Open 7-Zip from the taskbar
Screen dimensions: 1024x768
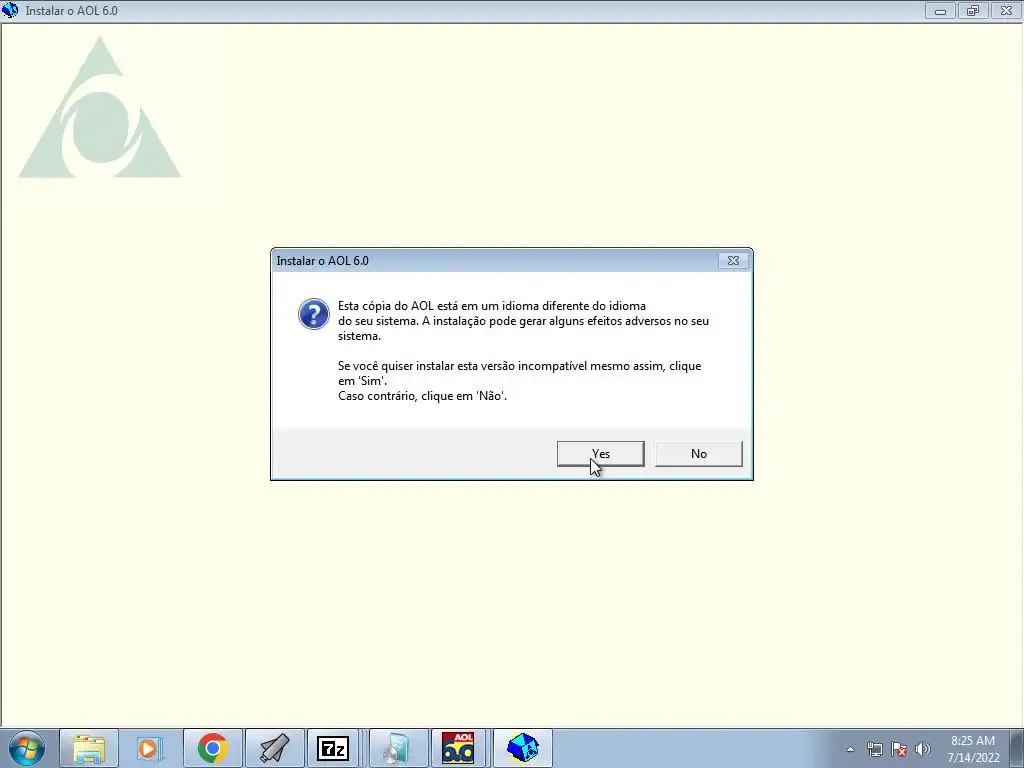[332, 748]
